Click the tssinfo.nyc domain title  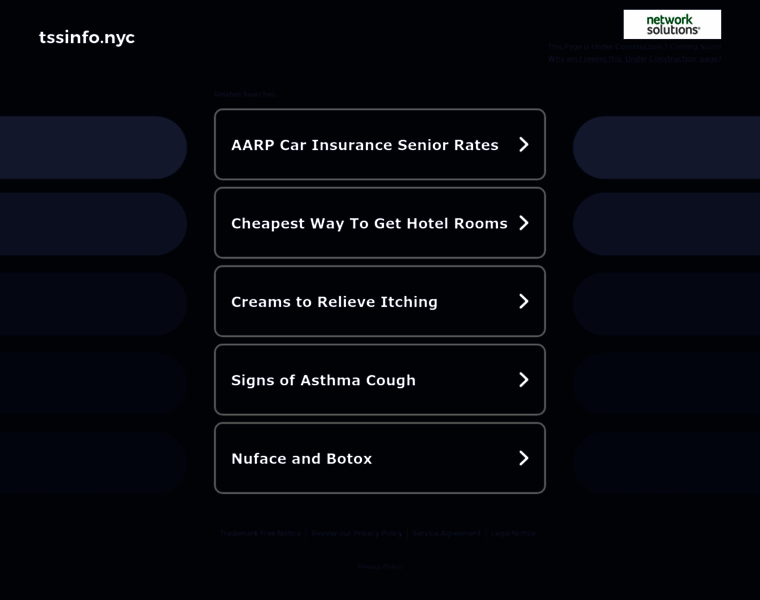click(87, 37)
